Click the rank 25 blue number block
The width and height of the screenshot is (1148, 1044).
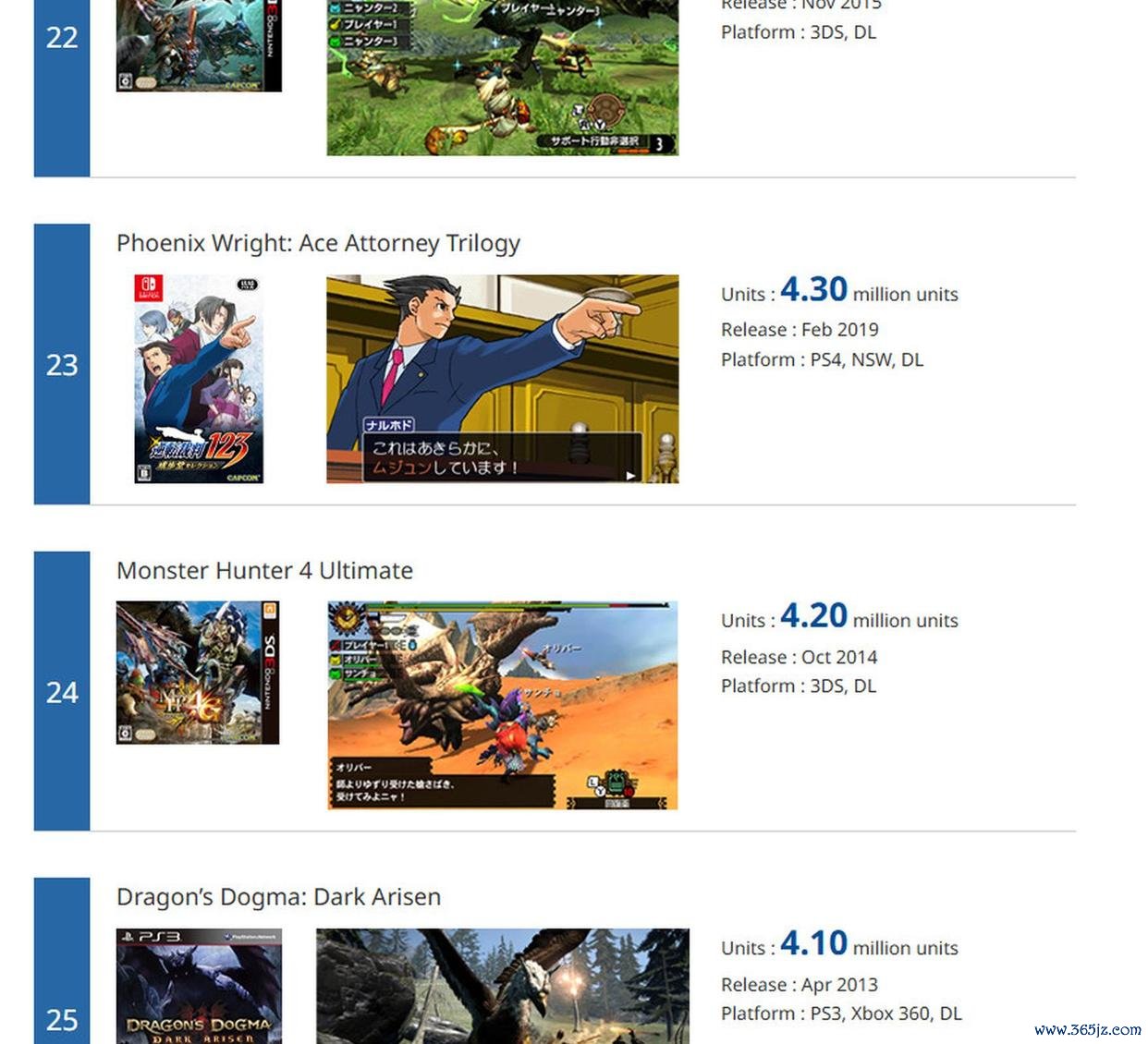tap(62, 979)
